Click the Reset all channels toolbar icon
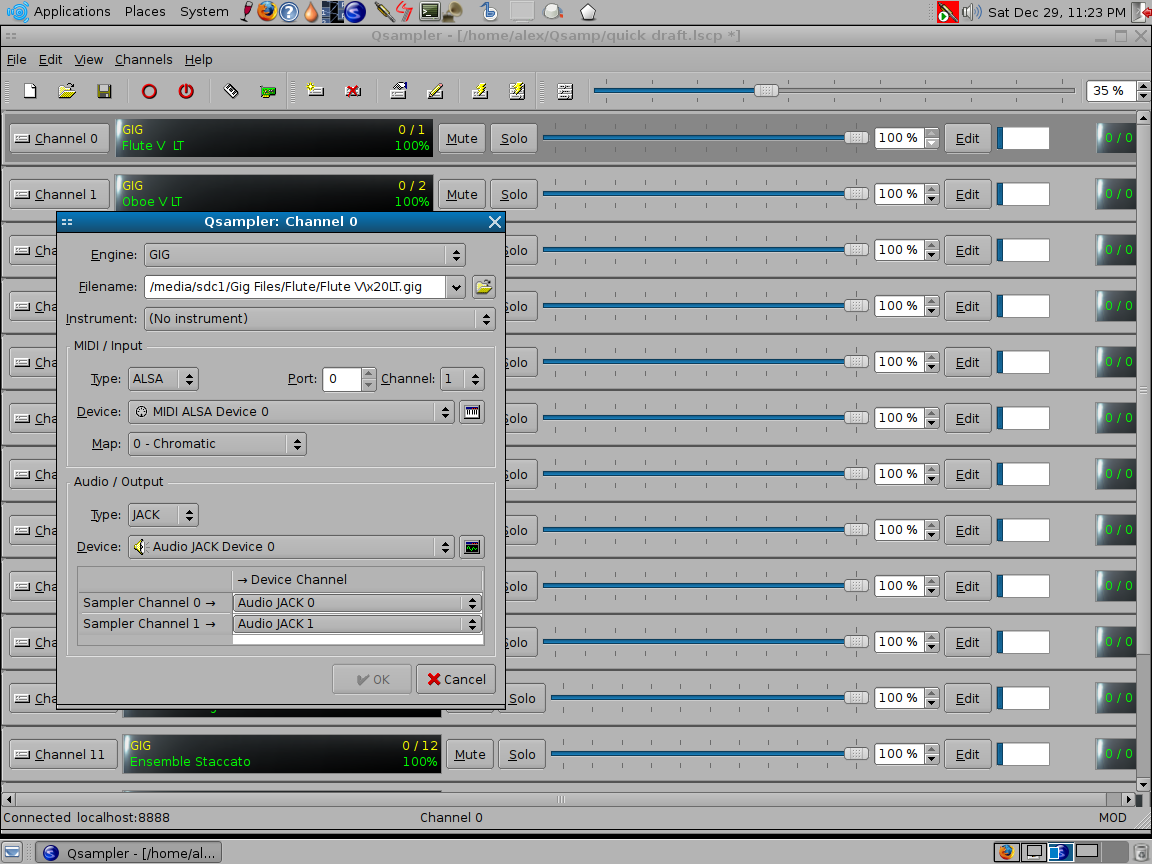Image resolution: width=1152 pixels, height=864 pixels. point(517,91)
